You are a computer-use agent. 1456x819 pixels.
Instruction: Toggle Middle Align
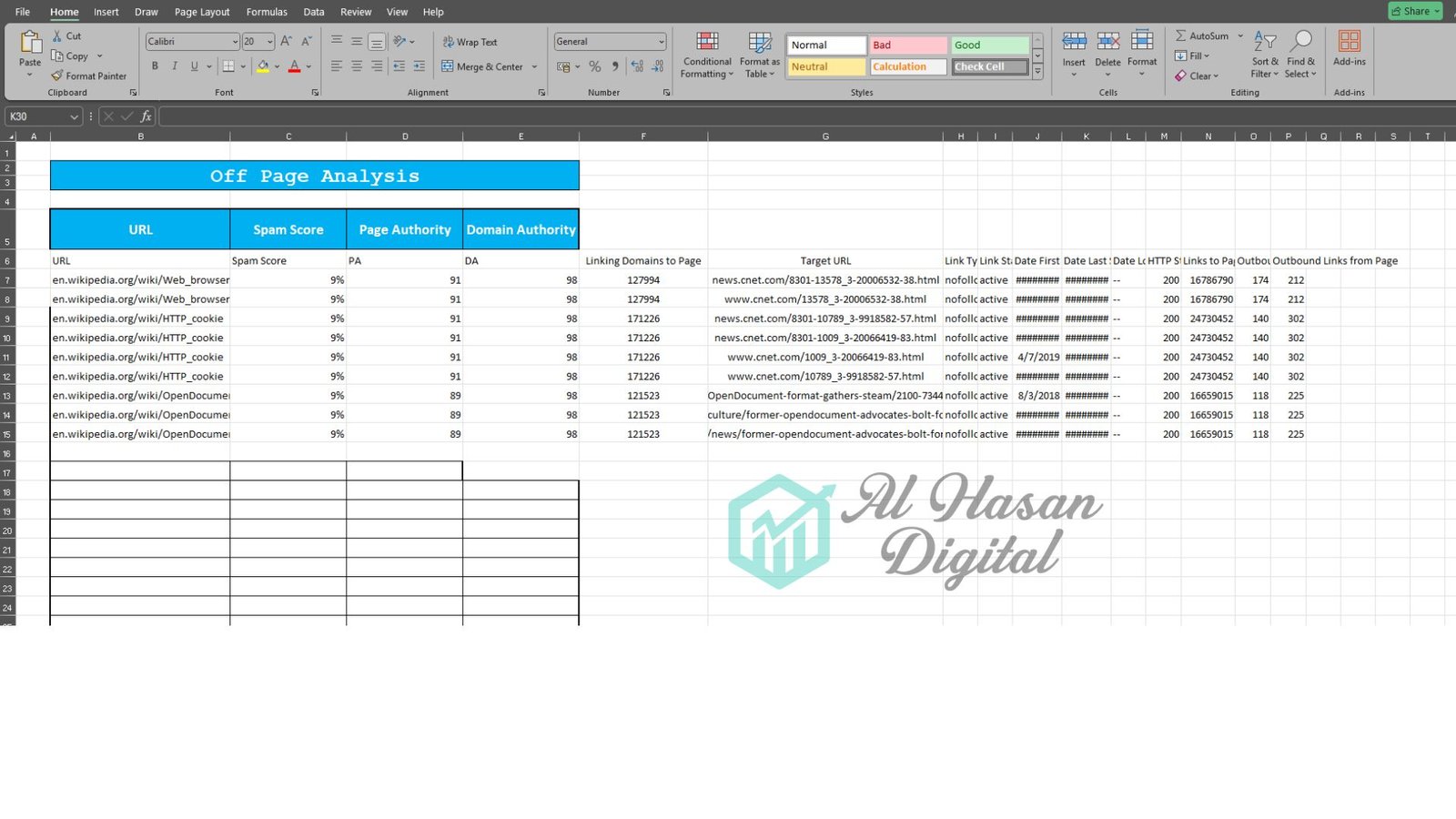point(357,41)
